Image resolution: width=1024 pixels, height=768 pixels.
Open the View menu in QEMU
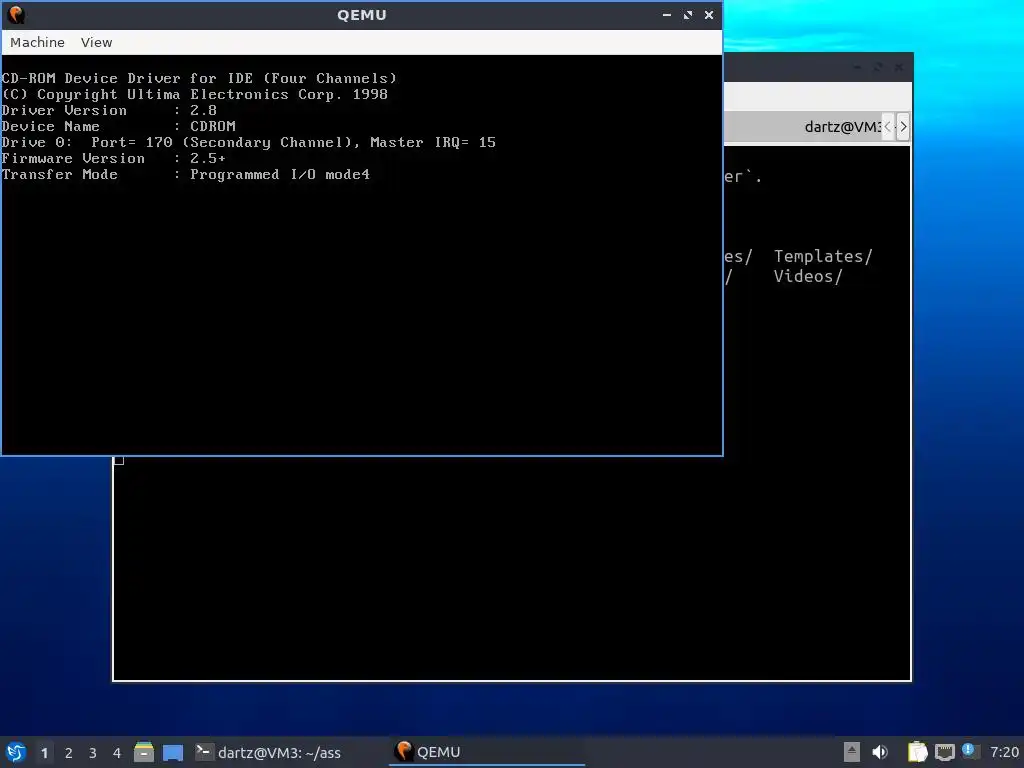97,42
